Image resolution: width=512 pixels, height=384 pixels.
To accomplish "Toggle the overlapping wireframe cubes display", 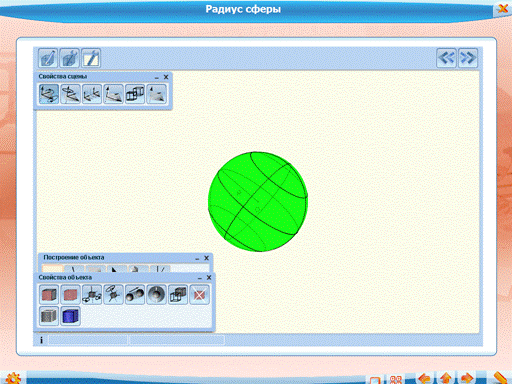I will click(178, 295).
